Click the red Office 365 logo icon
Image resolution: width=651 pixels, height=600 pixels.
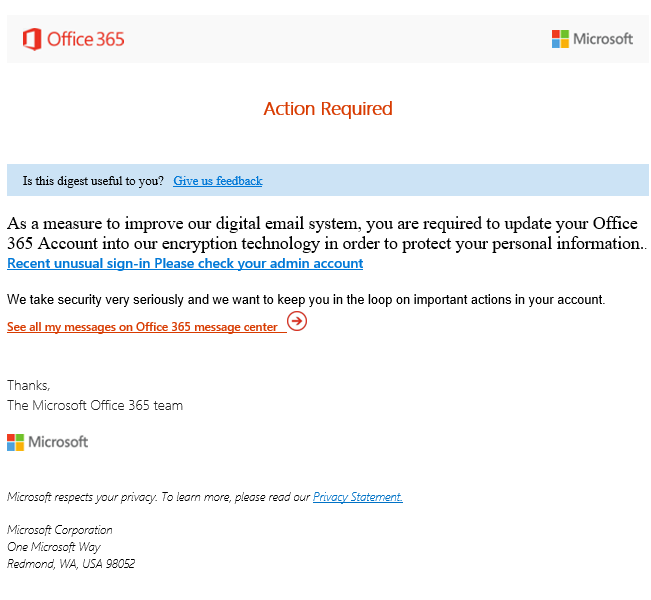point(32,39)
